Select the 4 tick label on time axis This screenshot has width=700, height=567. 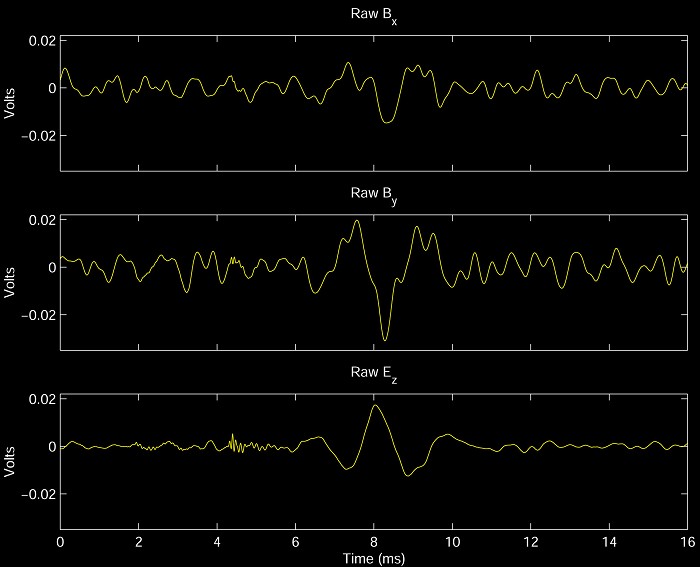pyautogui.click(x=217, y=541)
